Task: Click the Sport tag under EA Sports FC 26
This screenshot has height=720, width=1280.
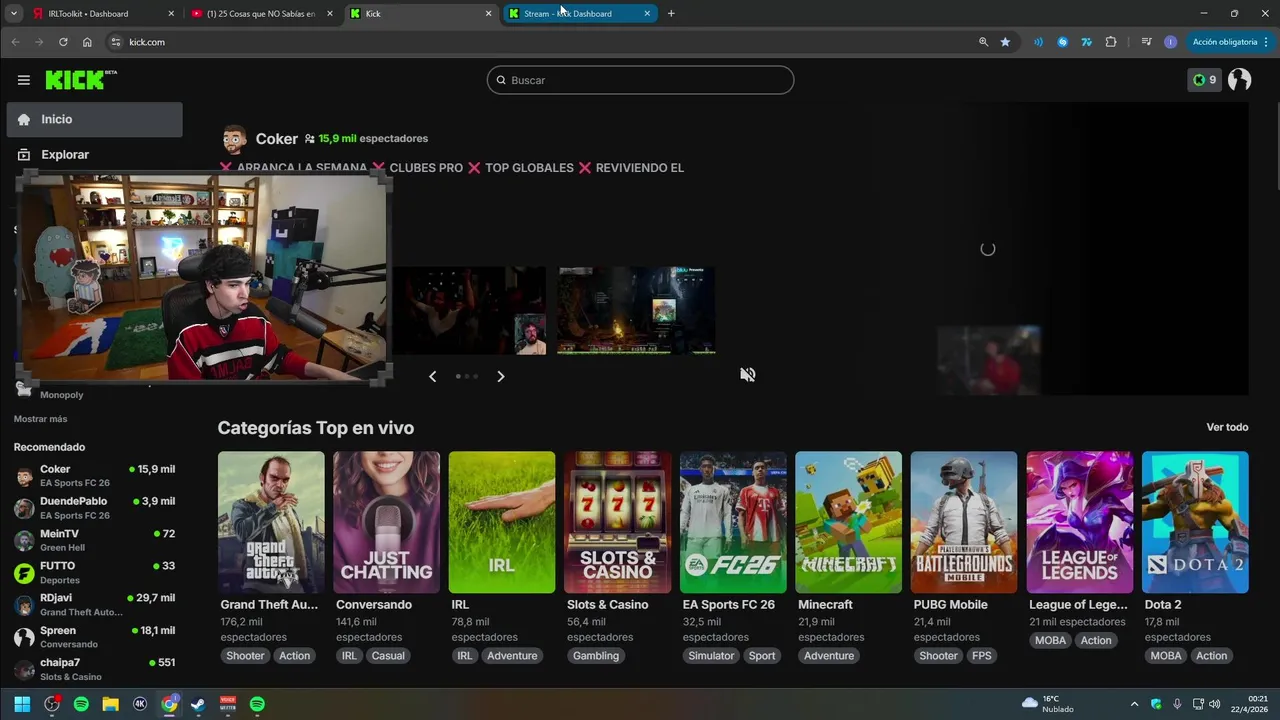Action: pos(762,656)
